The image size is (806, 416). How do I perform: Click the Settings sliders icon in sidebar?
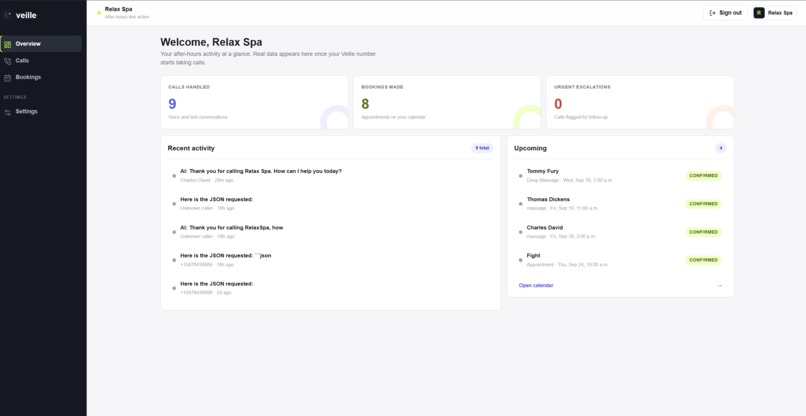7,112
